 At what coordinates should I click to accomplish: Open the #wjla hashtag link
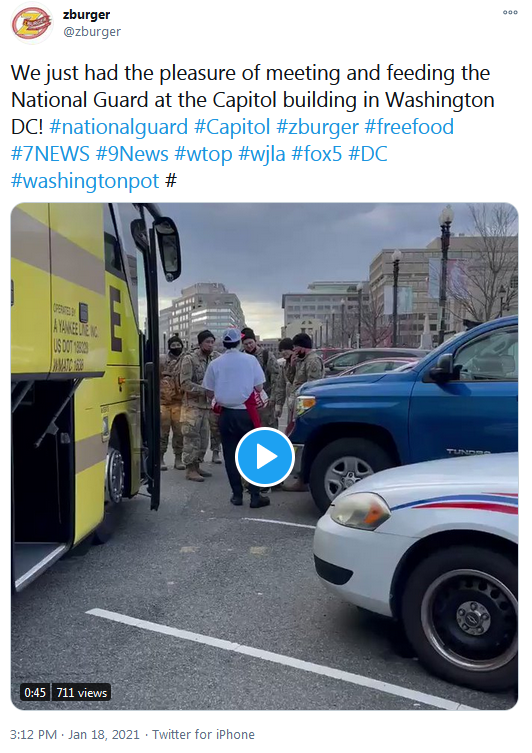point(262,154)
